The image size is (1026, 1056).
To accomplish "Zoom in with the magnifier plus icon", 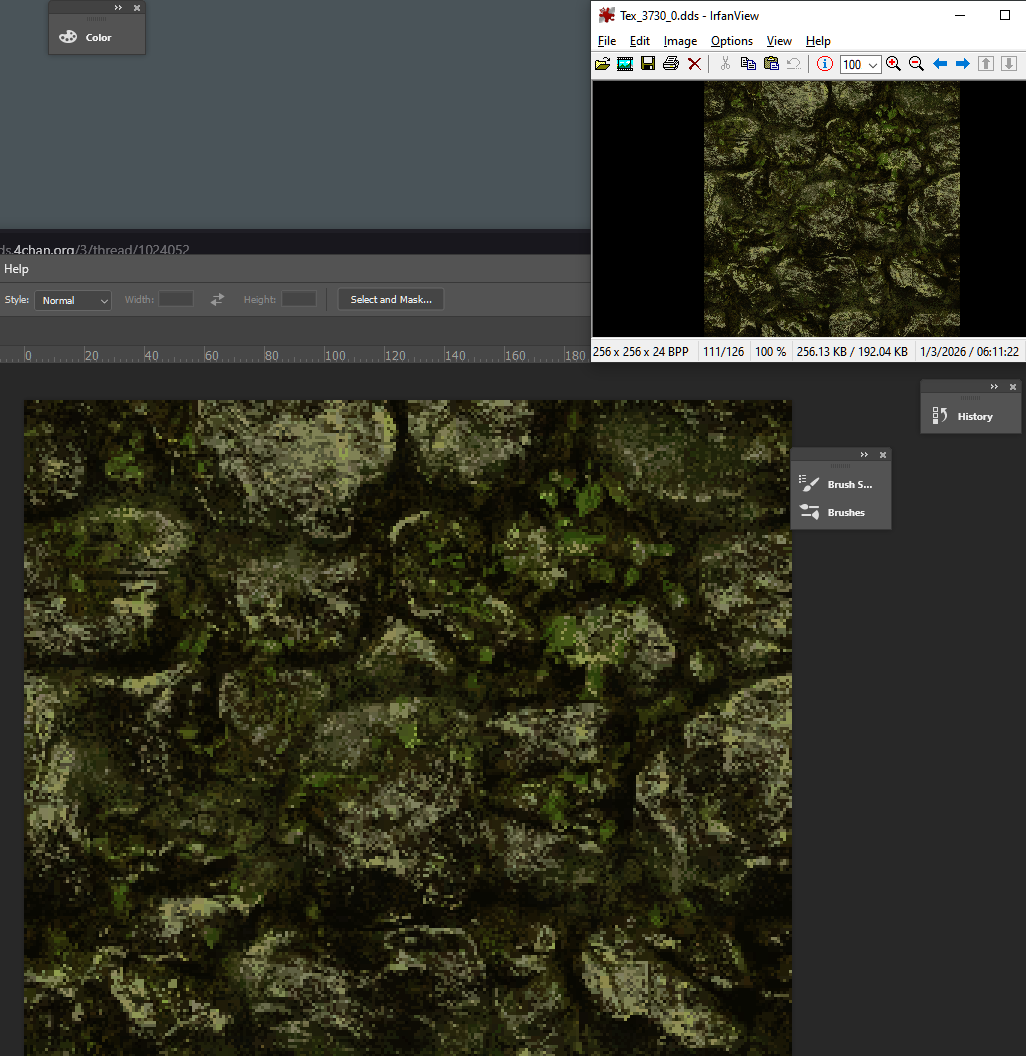I will (893, 64).
